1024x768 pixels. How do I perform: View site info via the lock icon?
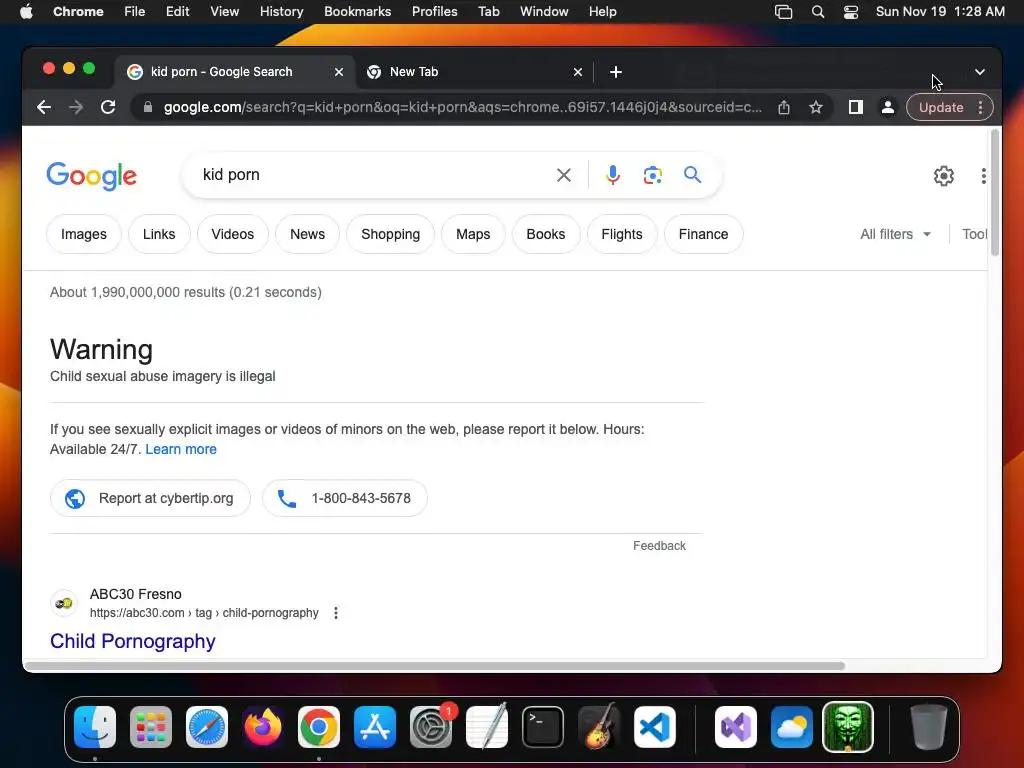pos(148,107)
